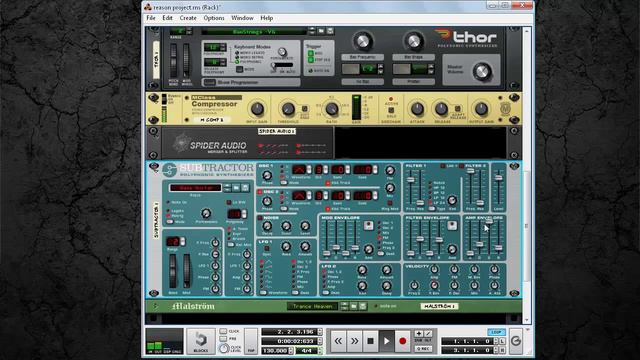Click Subtractor bend Range stepper
The image size is (640, 360).
tap(183, 241)
